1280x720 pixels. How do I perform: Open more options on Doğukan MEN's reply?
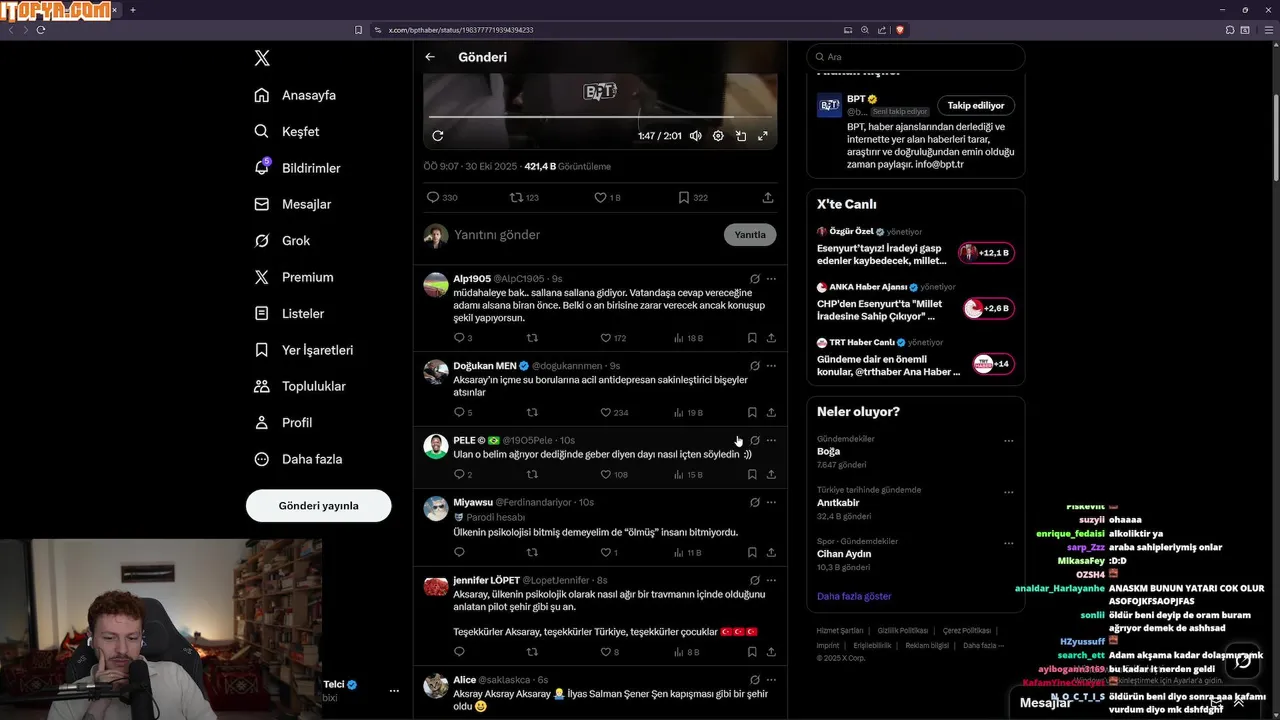[x=771, y=366]
